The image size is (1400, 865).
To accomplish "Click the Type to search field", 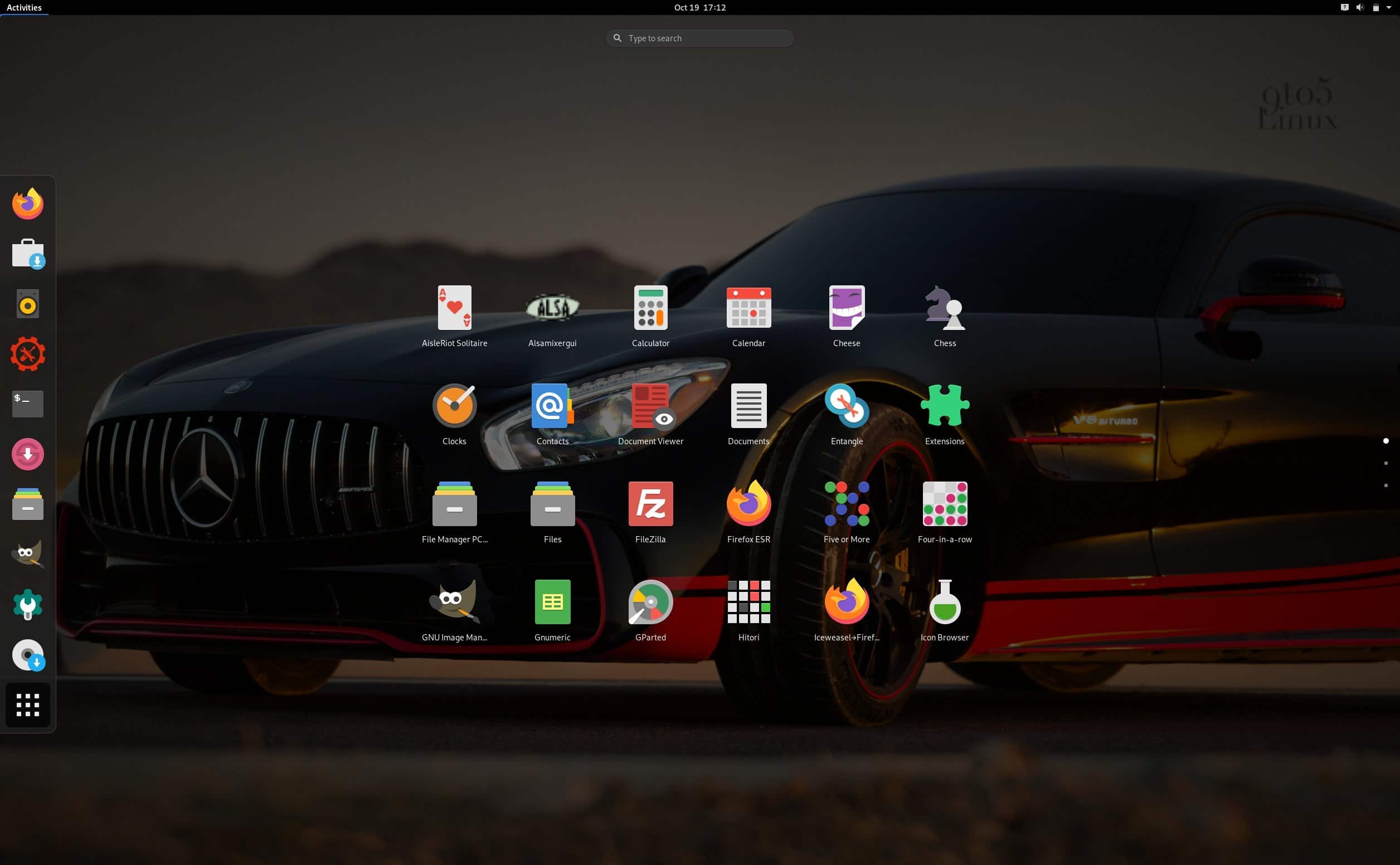I will point(699,38).
